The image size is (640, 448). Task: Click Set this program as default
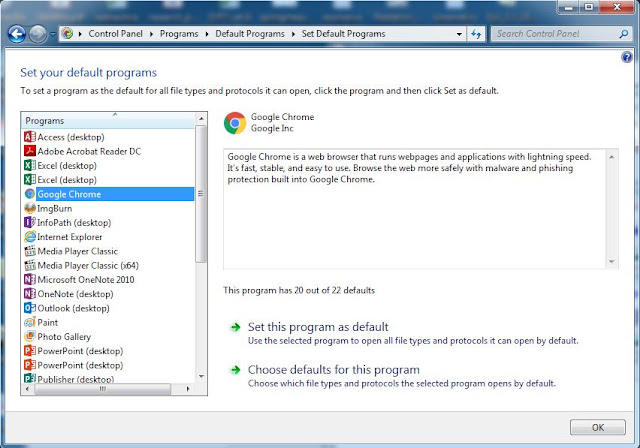coord(318,327)
